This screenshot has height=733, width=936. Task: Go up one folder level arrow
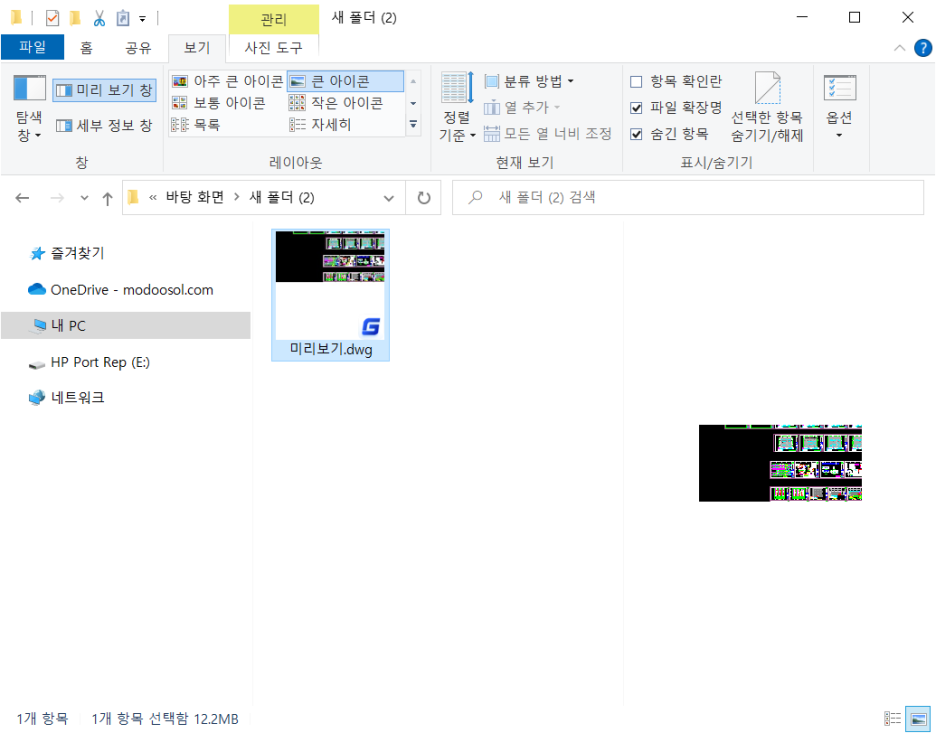107,198
